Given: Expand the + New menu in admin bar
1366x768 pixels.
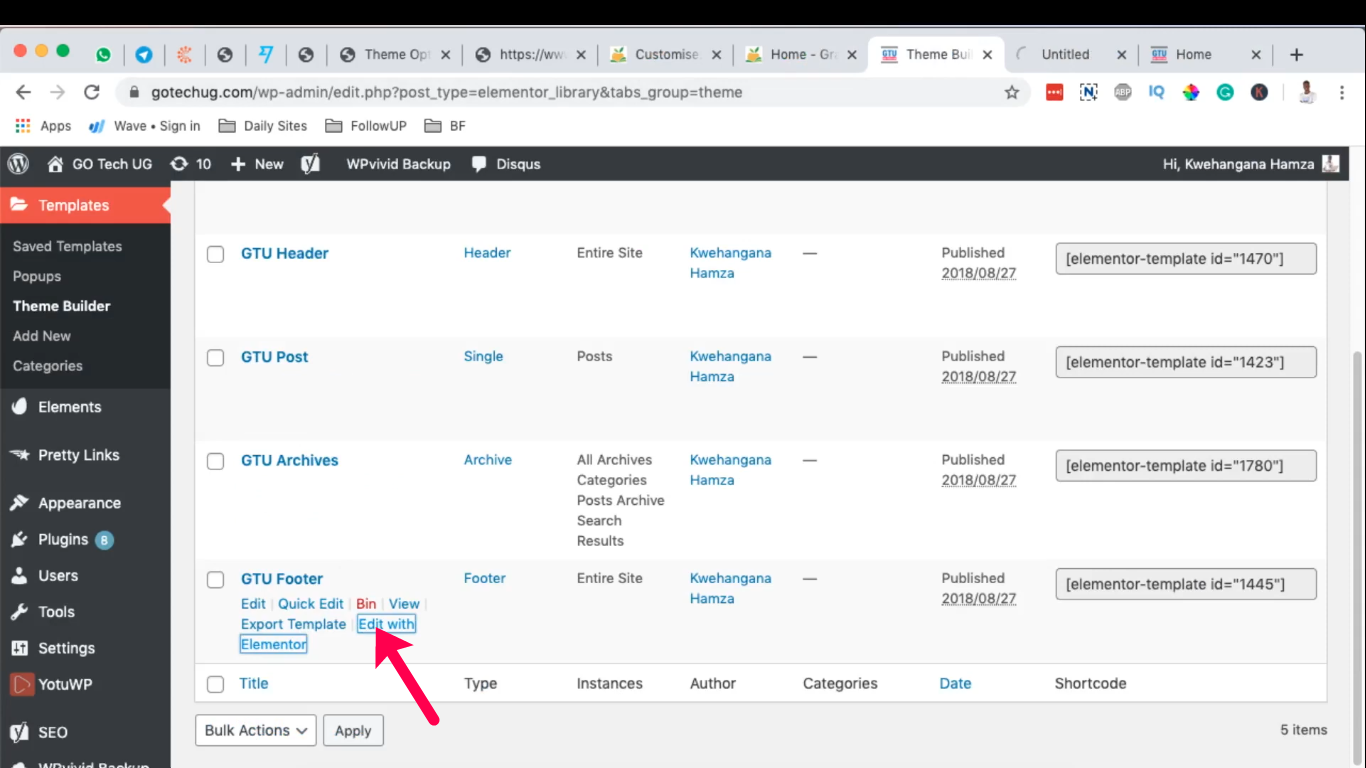Looking at the screenshot, I should click(x=257, y=164).
